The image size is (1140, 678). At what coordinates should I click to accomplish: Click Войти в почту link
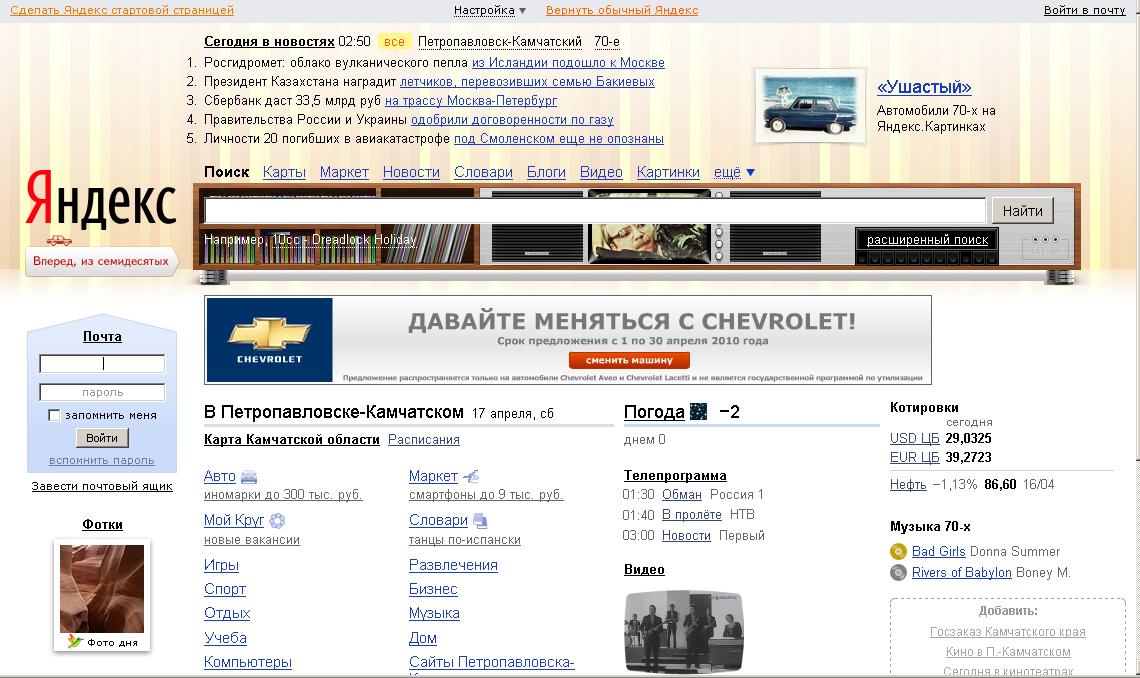point(1085,10)
